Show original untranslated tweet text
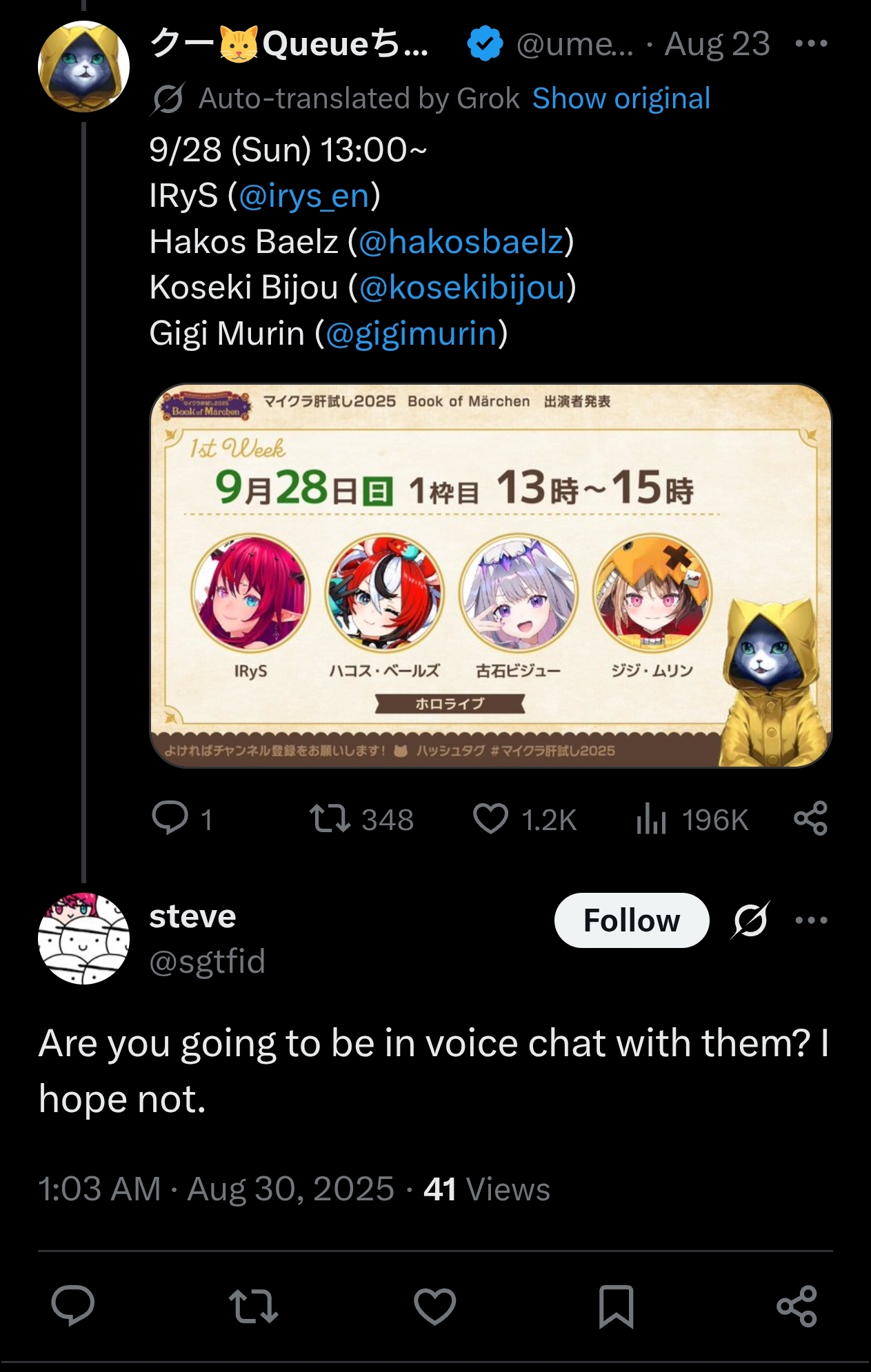The height and width of the screenshot is (1372, 871). [x=621, y=99]
